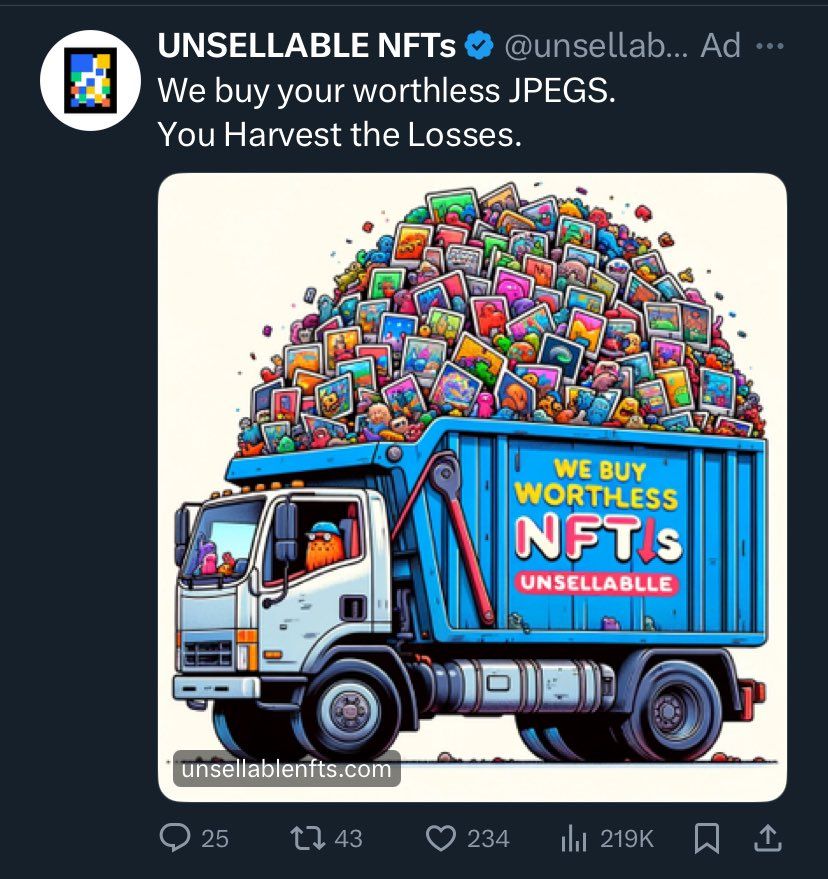Open view analytics bar chart icon
The width and height of the screenshot is (828, 879).
[x=573, y=839]
